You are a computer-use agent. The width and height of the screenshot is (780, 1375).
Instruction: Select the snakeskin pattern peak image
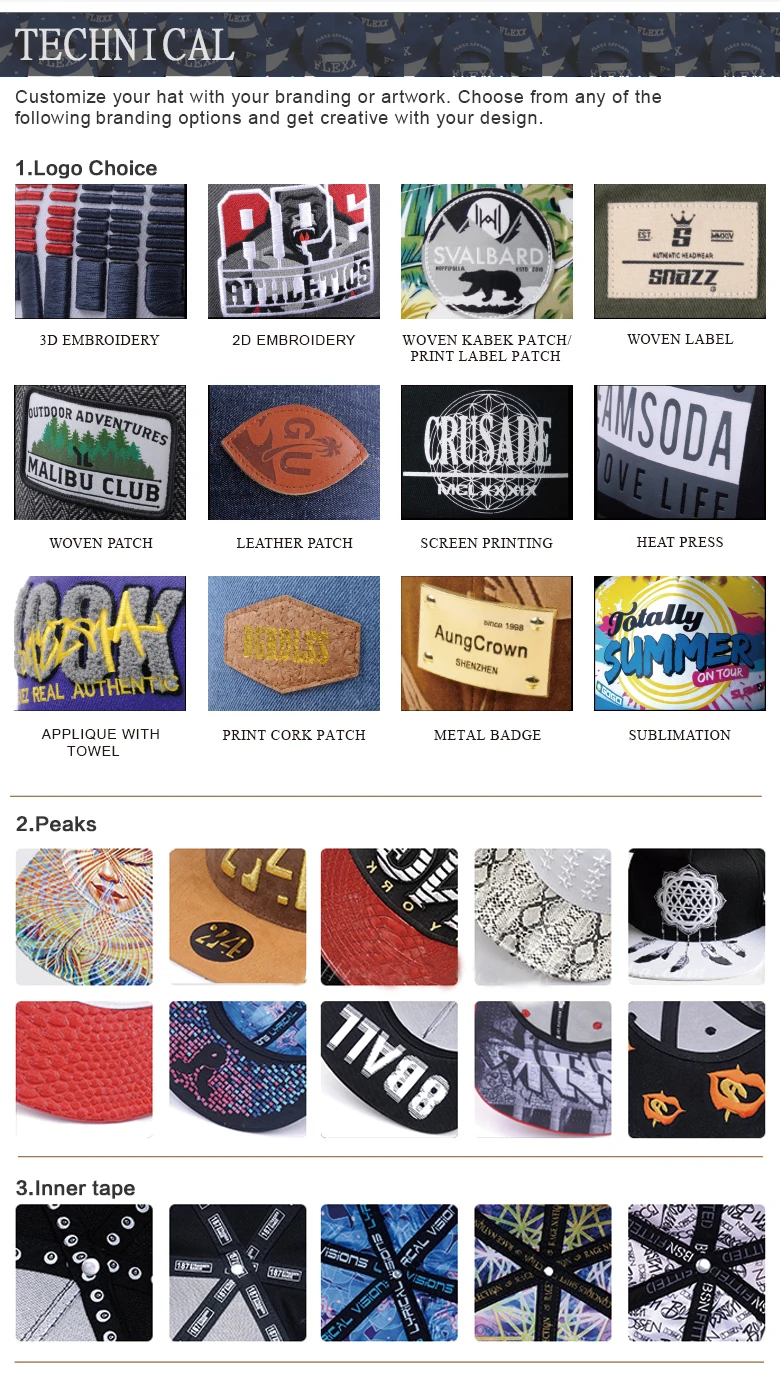click(542, 917)
